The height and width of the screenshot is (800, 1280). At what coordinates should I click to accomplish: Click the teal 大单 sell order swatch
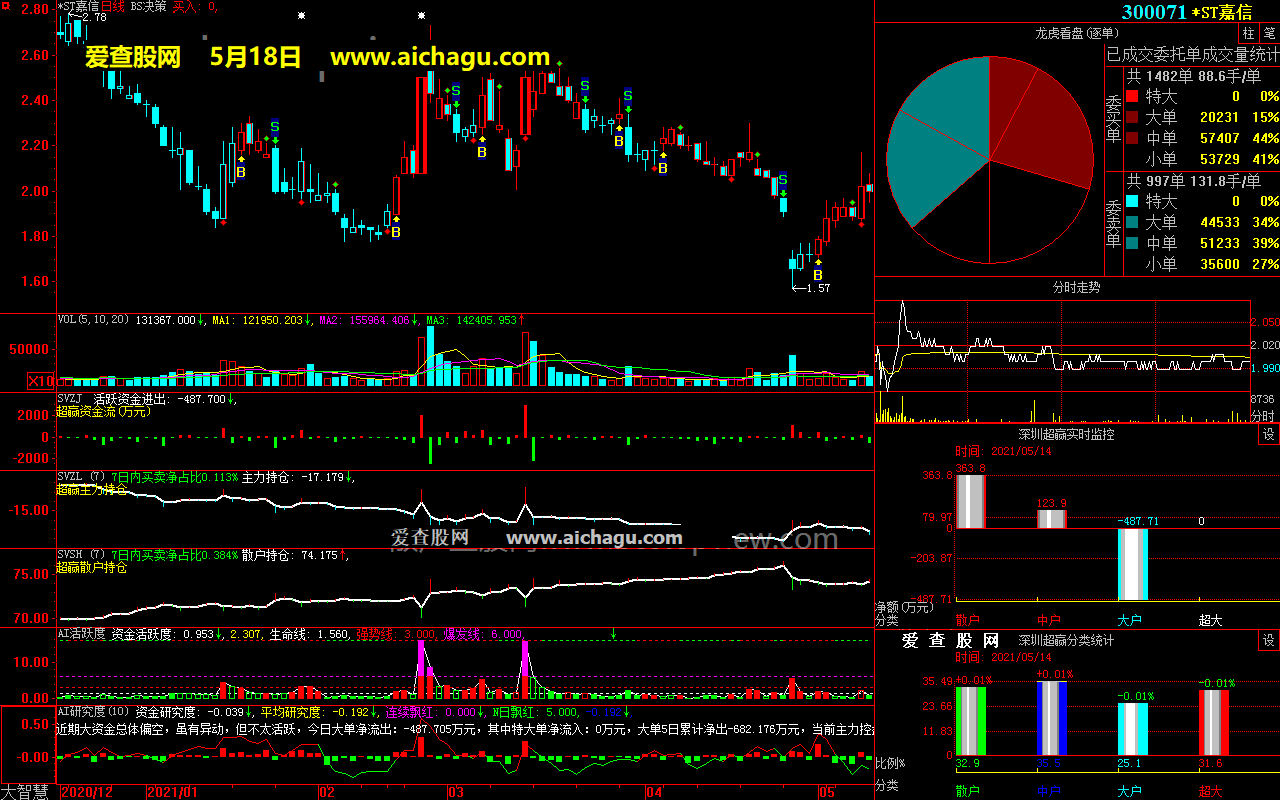pos(1132,223)
